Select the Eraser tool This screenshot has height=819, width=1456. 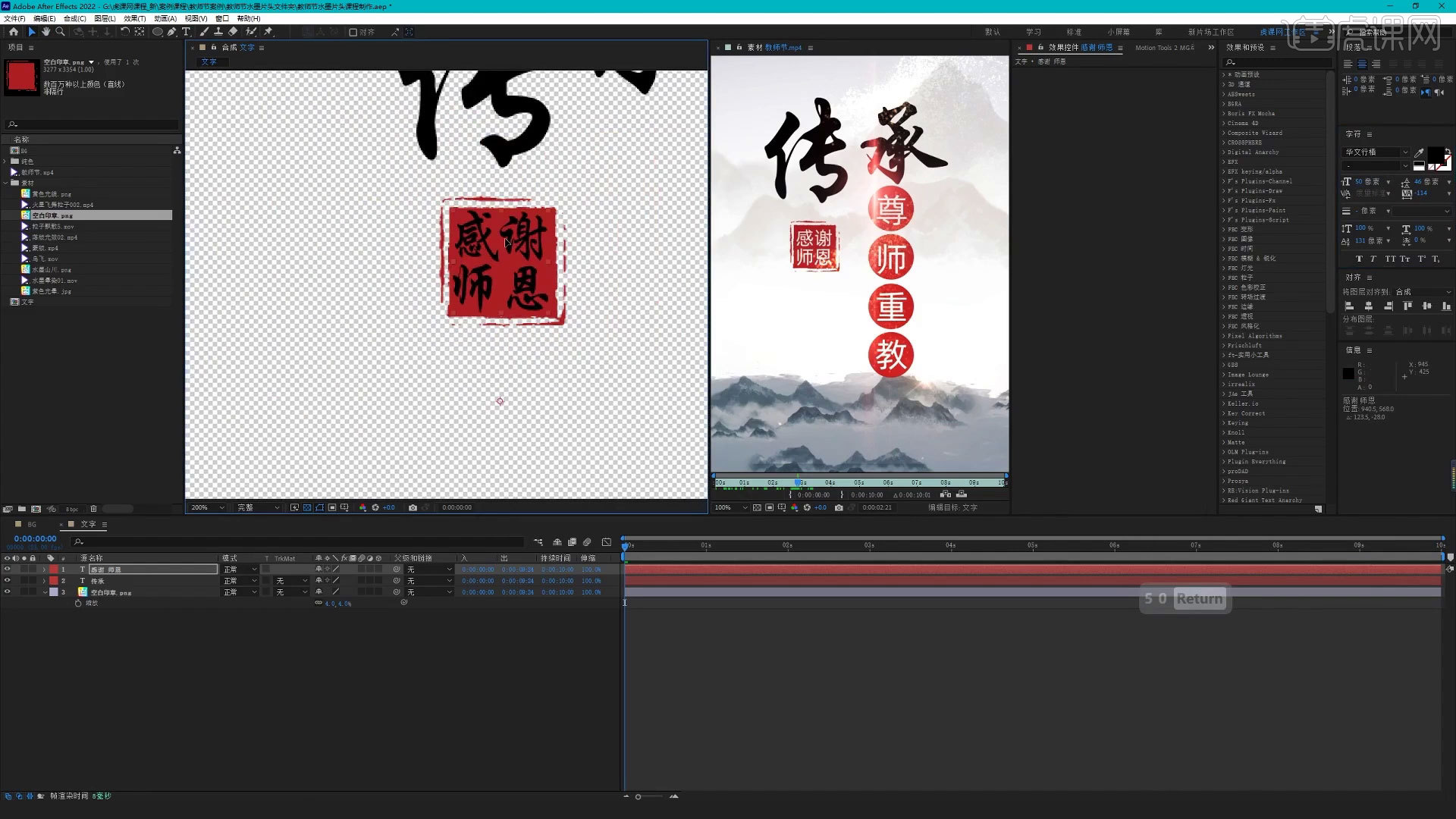point(233,32)
